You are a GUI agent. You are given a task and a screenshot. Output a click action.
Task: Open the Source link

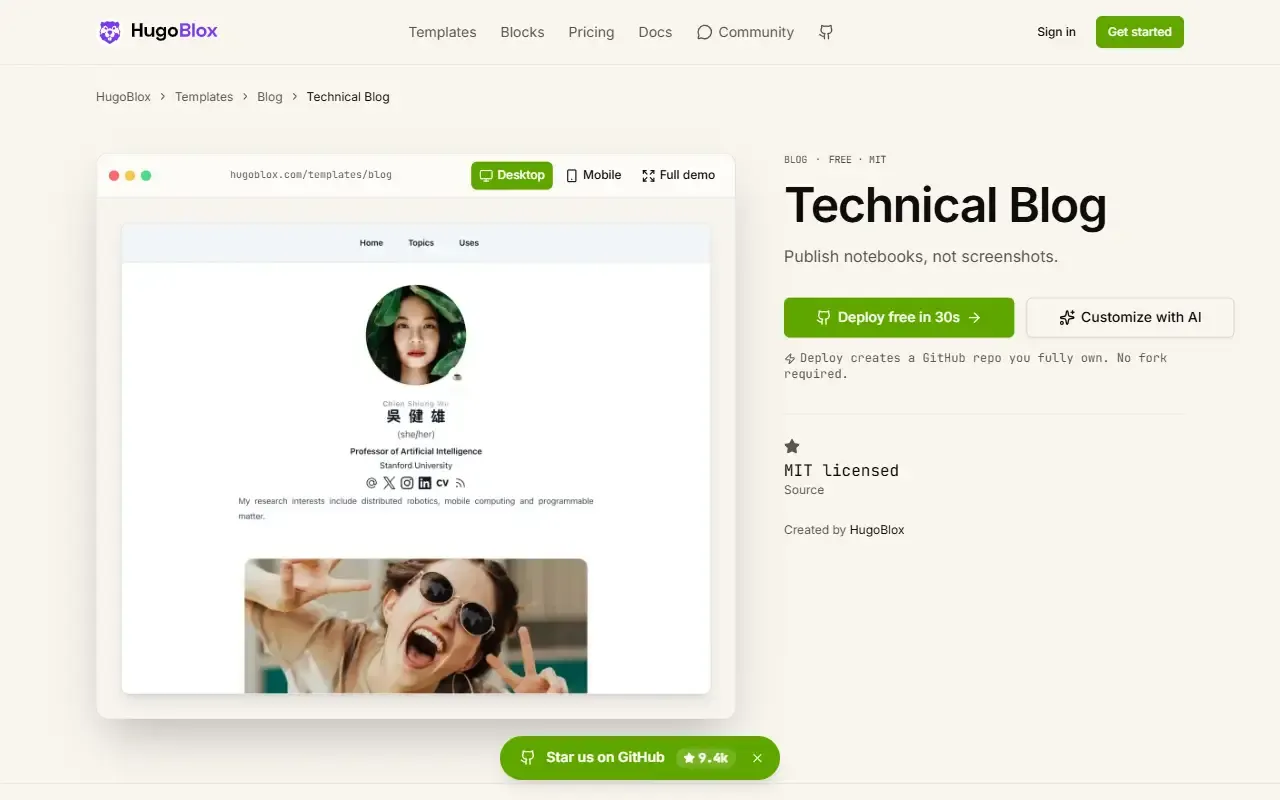tap(804, 490)
